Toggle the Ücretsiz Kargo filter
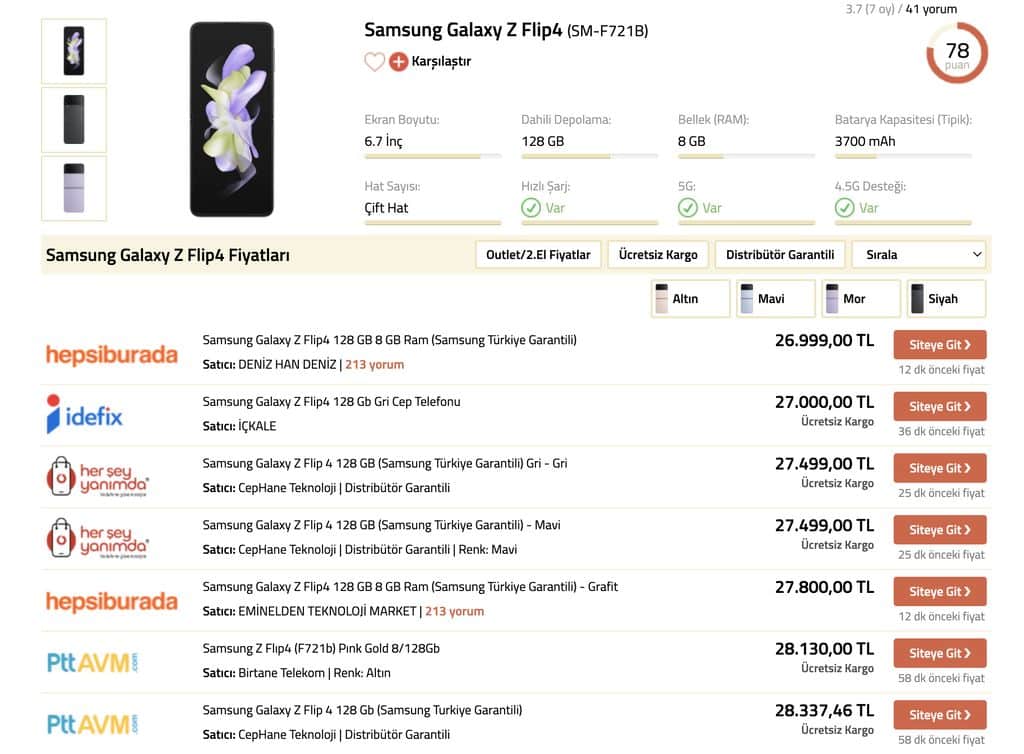The width and height of the screenshot is (1024, 754). pyautogui.click(x=658, y=255)
